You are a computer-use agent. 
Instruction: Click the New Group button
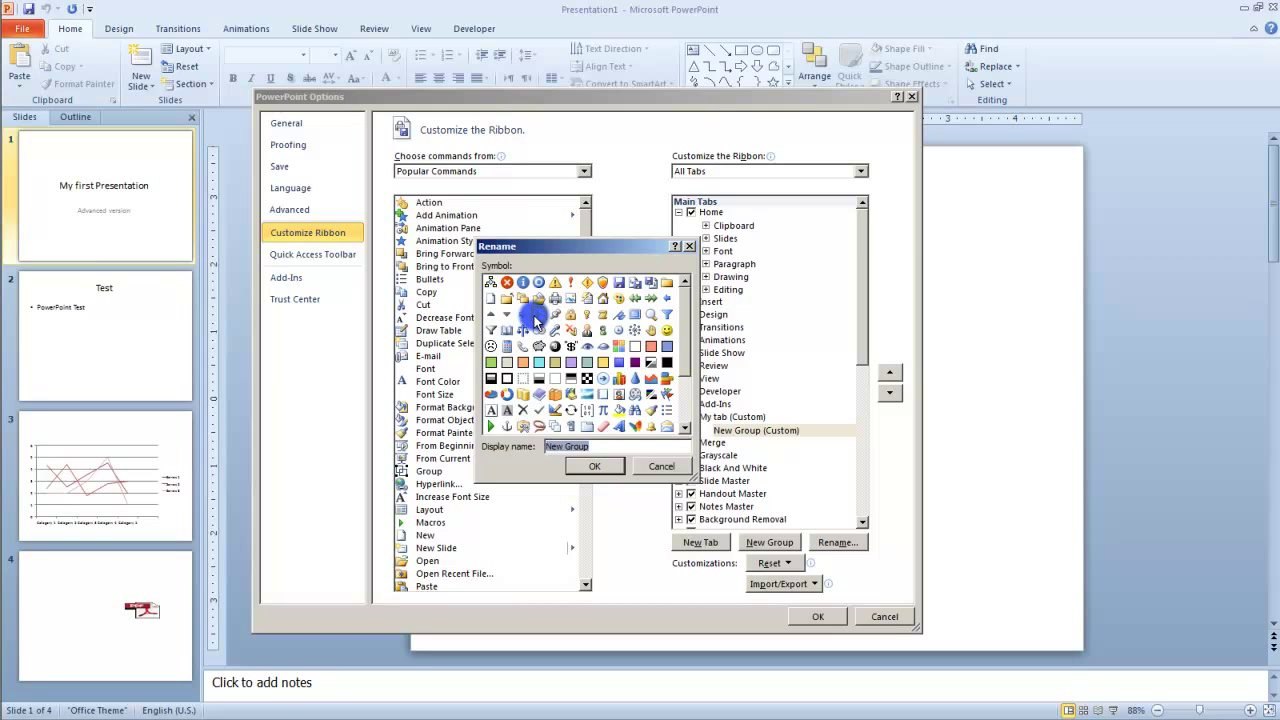(769, 542)
